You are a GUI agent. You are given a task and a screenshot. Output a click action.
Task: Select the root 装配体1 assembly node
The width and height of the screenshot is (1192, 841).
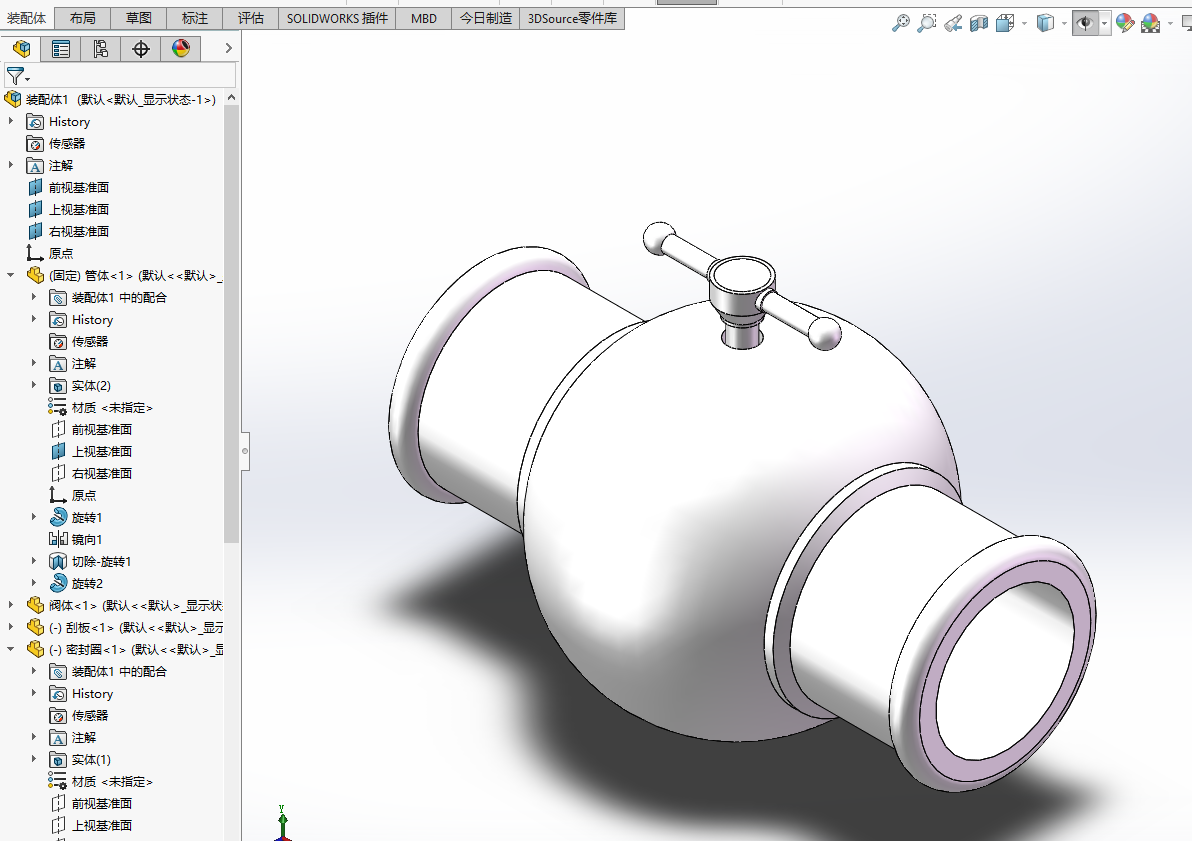(110, 100)
